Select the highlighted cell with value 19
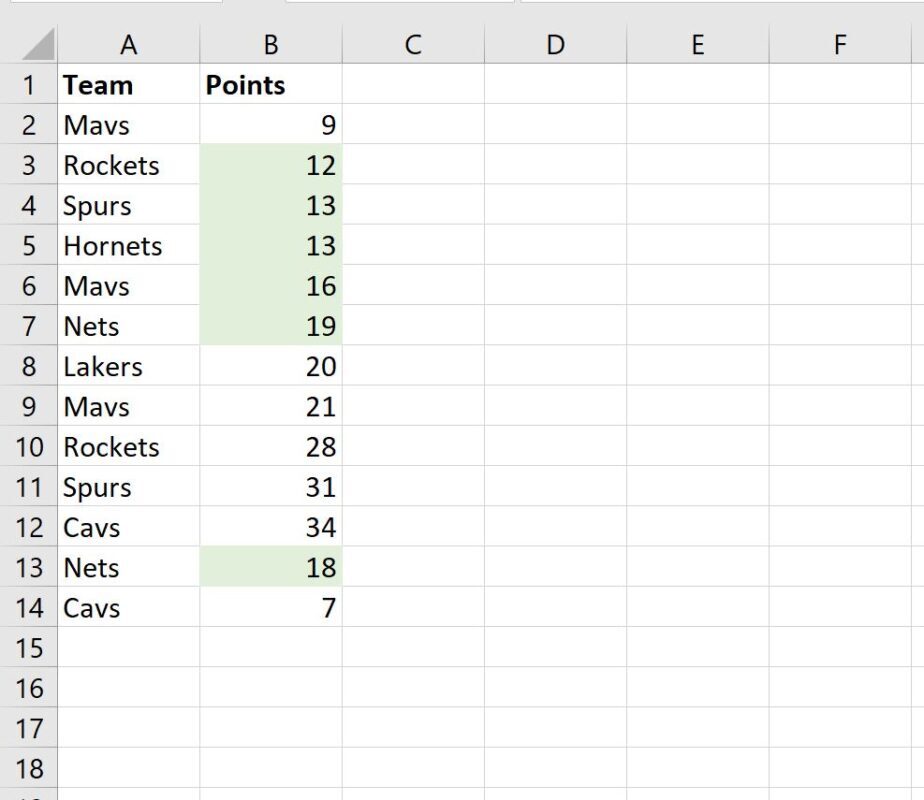 coord(270,326)
